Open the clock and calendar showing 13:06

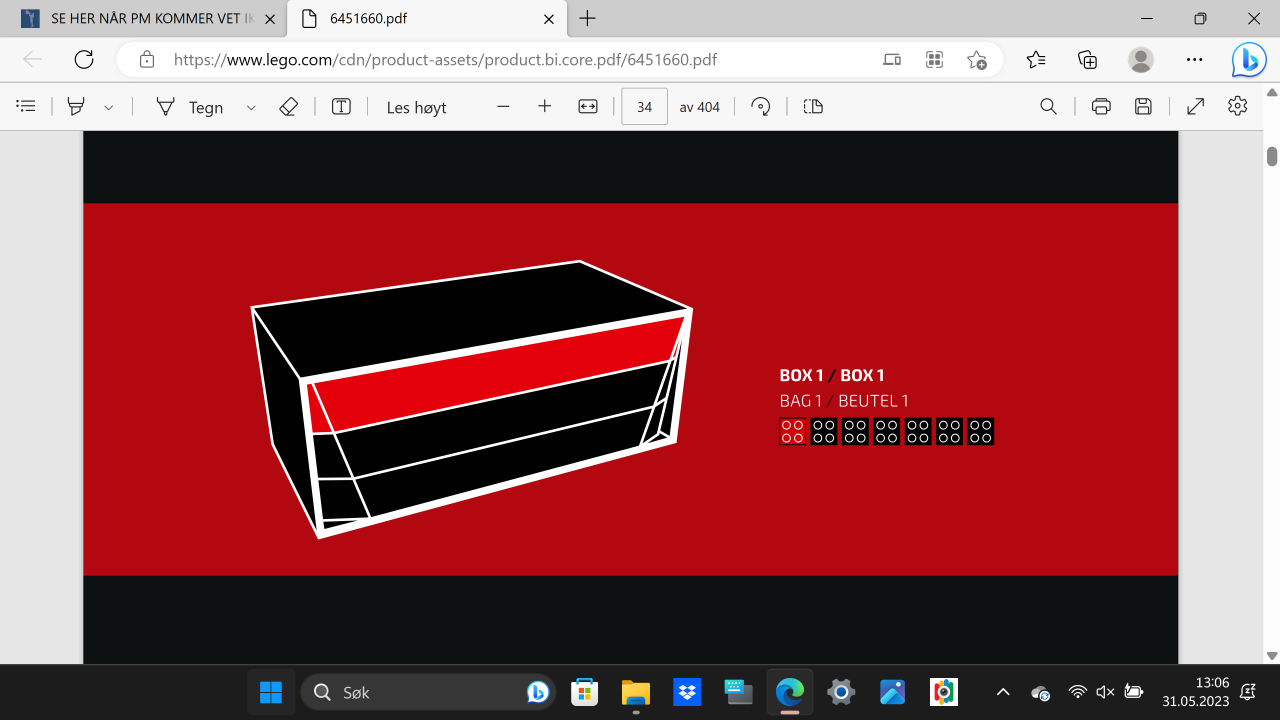pos(1195,692)
